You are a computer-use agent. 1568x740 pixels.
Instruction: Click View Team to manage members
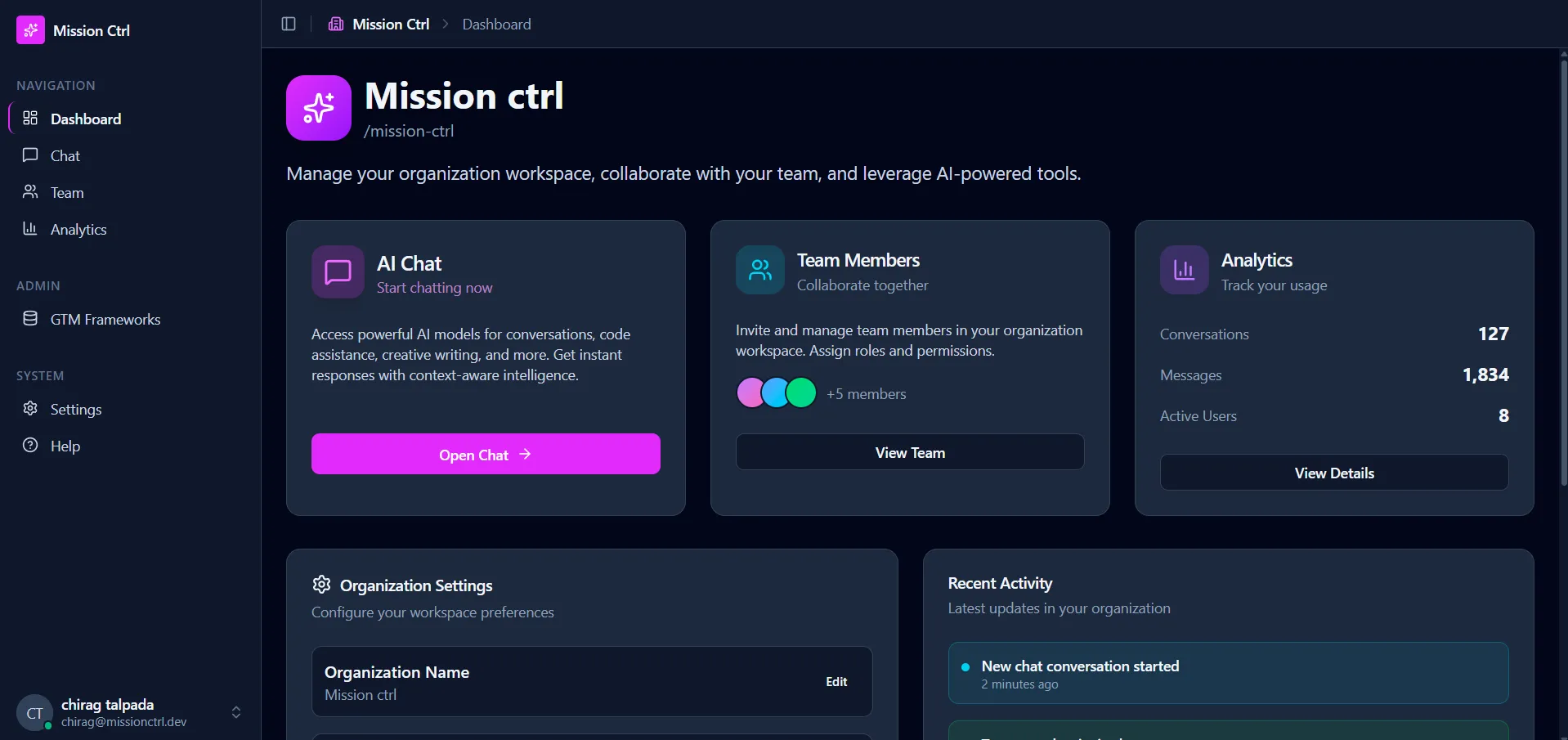pos(909,451)
